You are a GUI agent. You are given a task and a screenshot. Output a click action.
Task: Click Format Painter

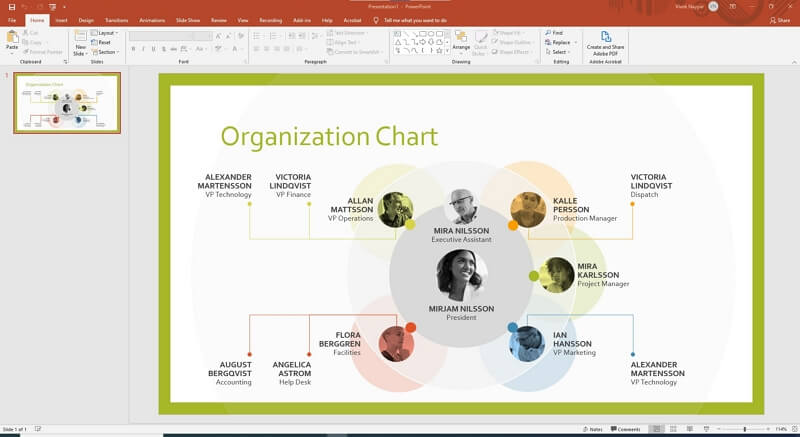pyautogui.click(x=43, y=52)
